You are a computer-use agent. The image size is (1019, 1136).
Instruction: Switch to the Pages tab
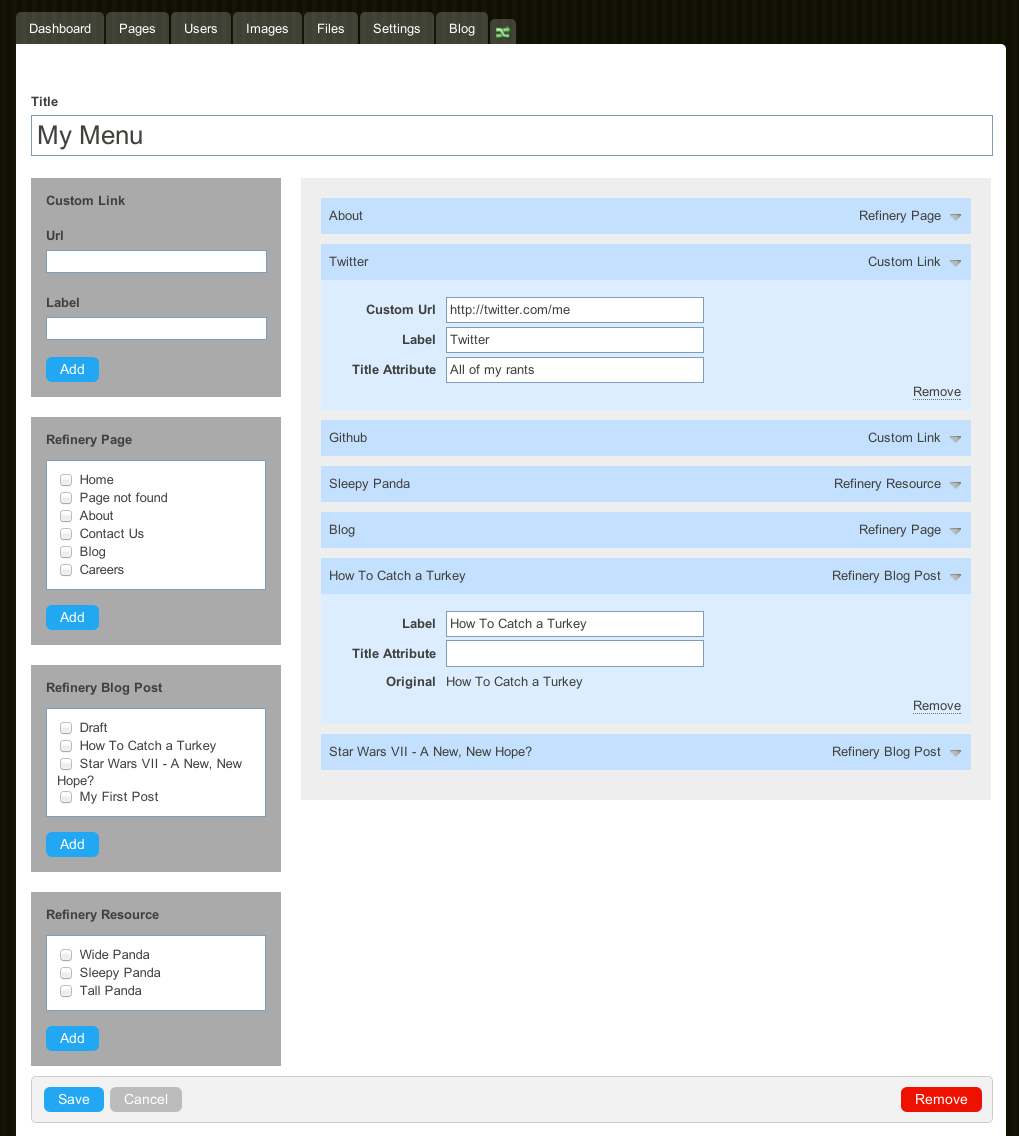coord(137,28)
